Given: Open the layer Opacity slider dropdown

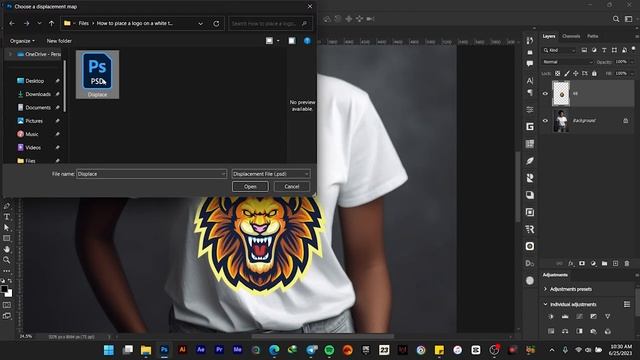Looking at the screenshot, I should pos(632,62).
